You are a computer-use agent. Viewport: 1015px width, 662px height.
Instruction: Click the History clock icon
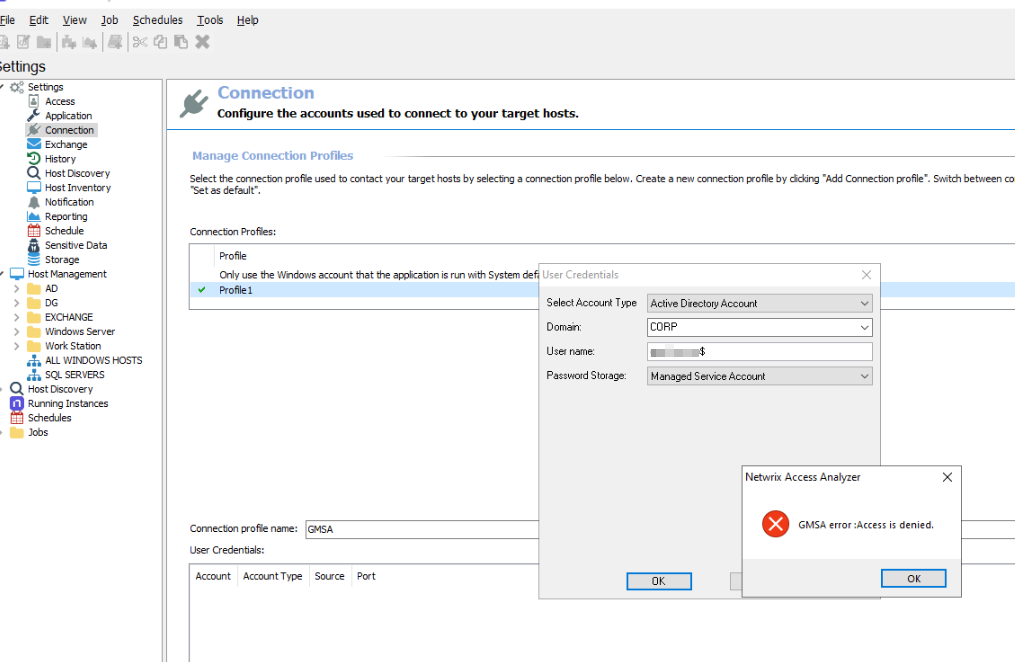coord(34,159)
